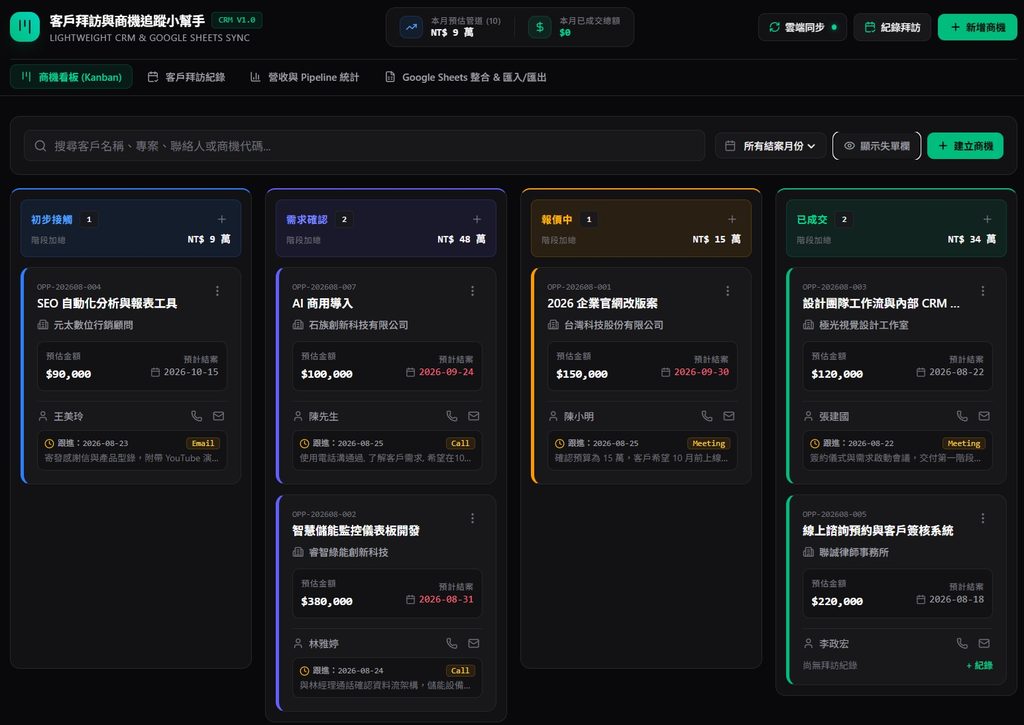Click company name 極光視覺設計工作室
This screenshot has width=1024, height=725.
[864, 325]
